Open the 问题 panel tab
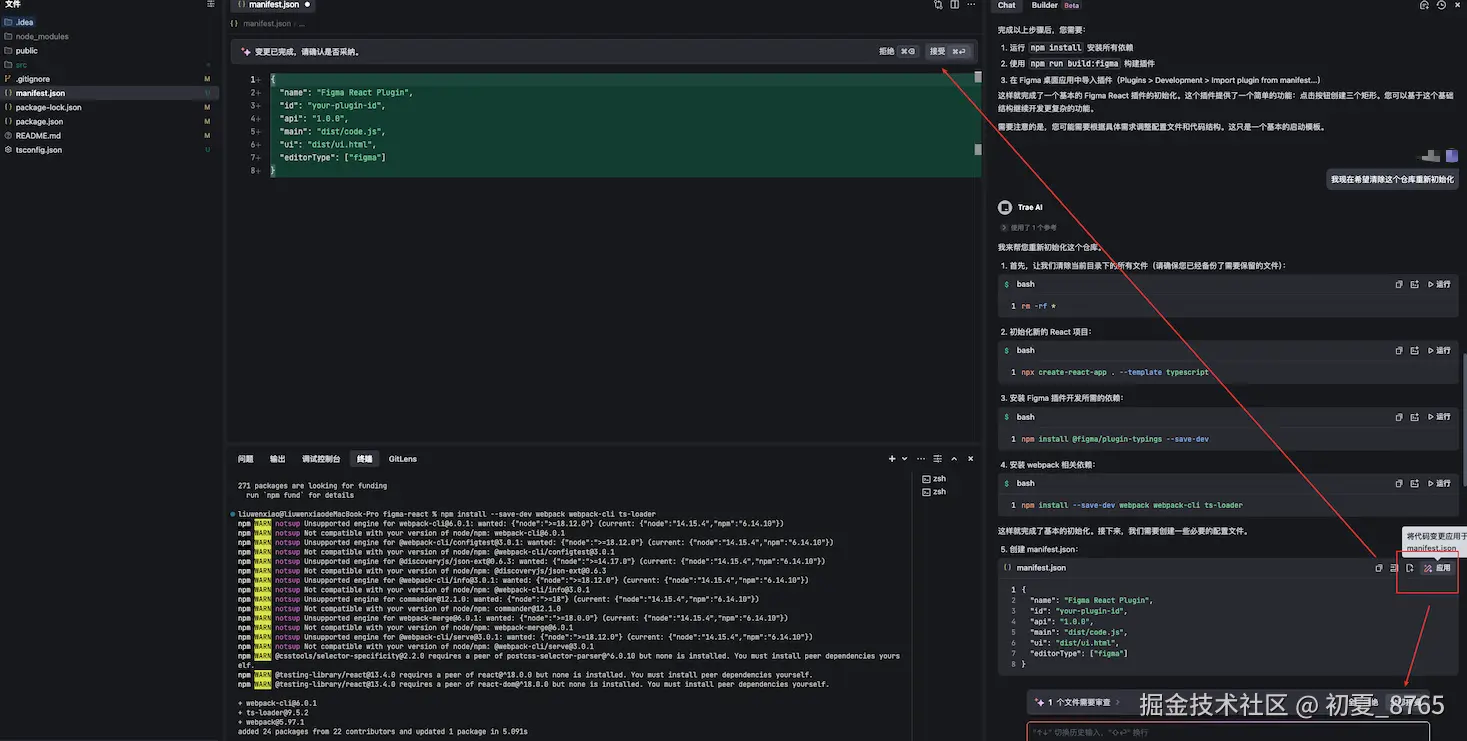Viewport: 1467px width, 741px height. (x=245, y=459)
